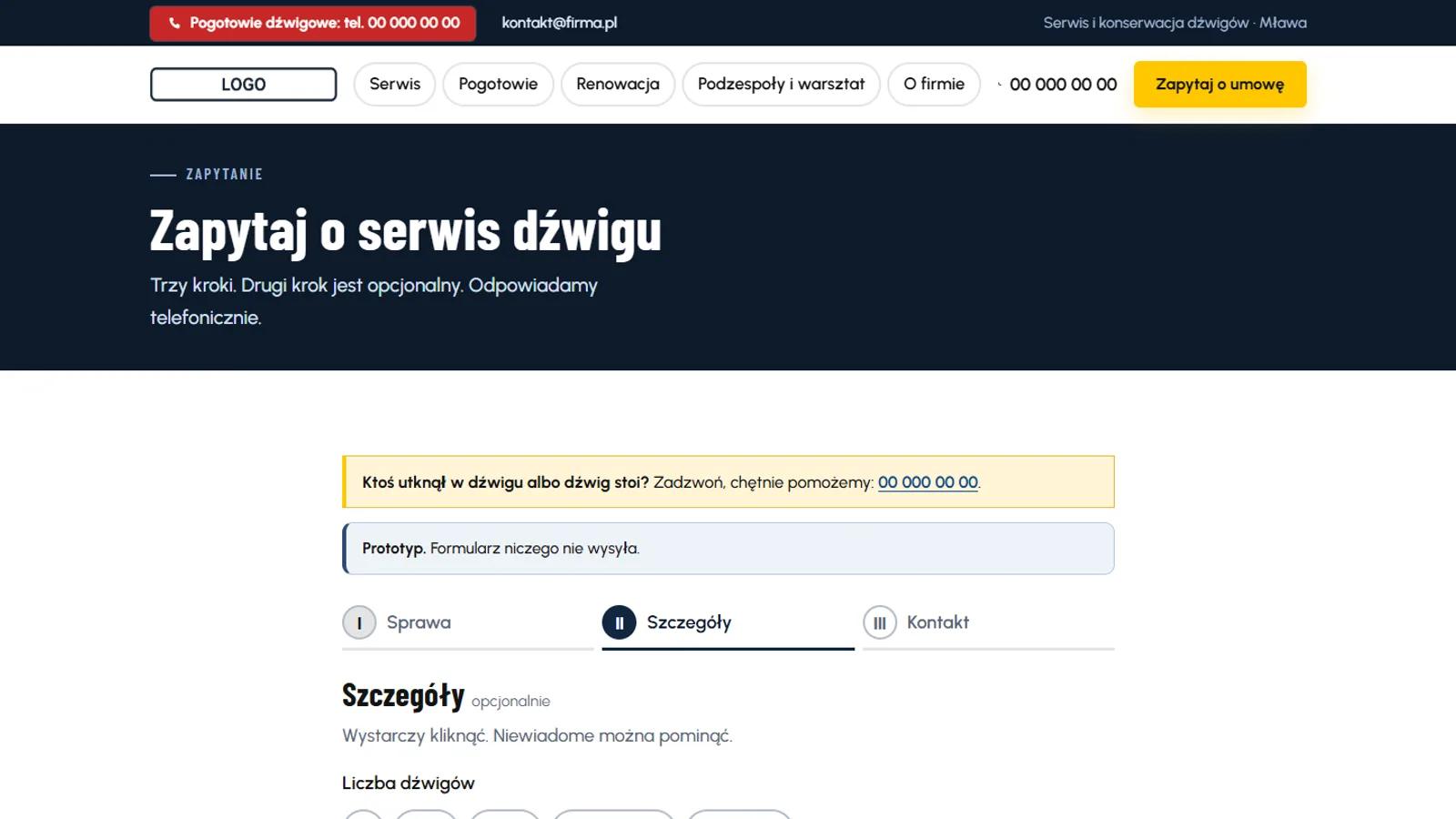
Task: Click the "Prototyp. Formularz niczego nie wysyła." notice
Action: point(728,549)
